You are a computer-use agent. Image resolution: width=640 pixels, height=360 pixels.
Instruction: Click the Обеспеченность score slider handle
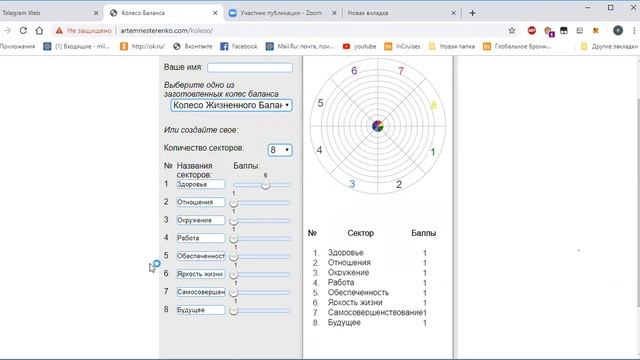(233, 257)
